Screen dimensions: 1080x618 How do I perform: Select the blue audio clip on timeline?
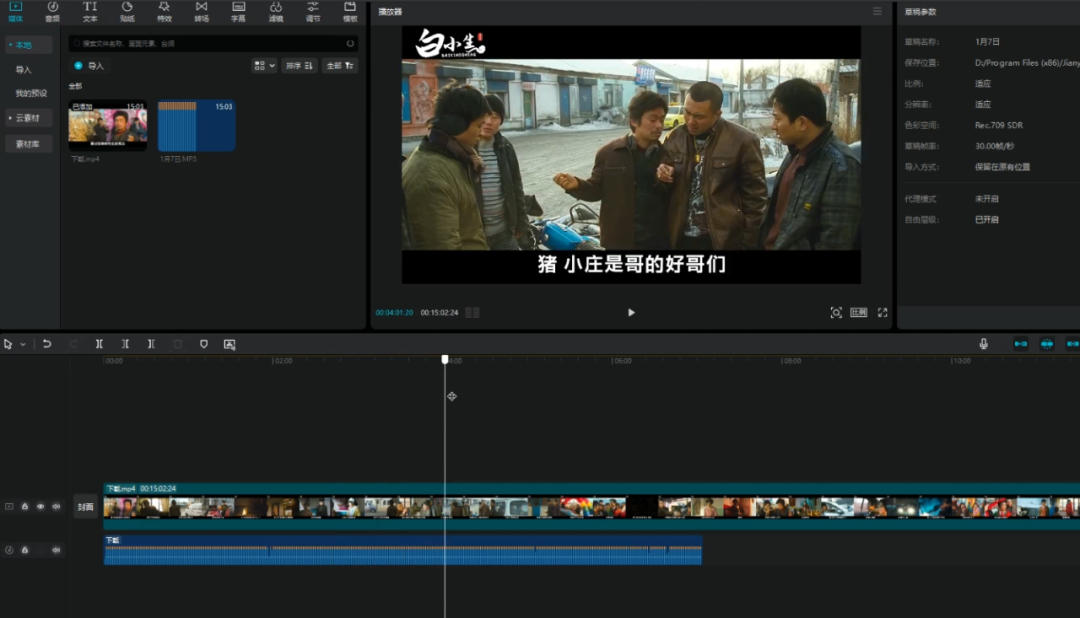coord(403,550)
